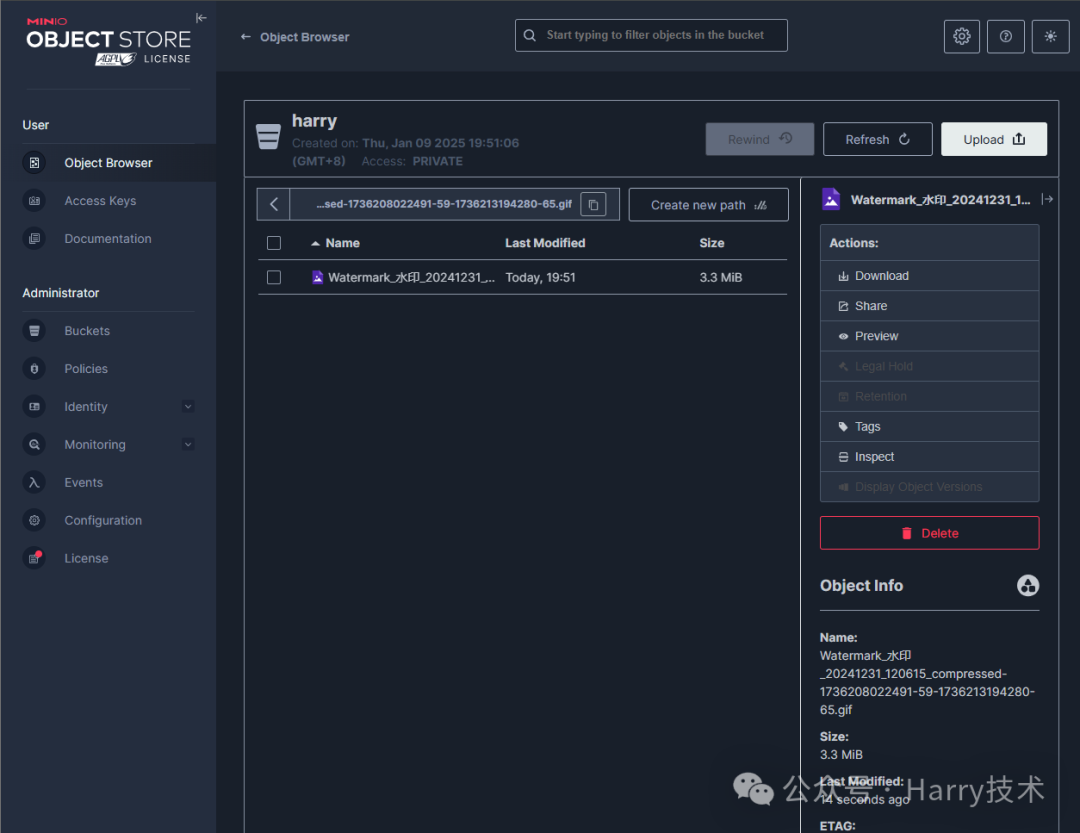Delete the selected object
The height and width of the screenshot is (833, 1080).
[929, 533]
